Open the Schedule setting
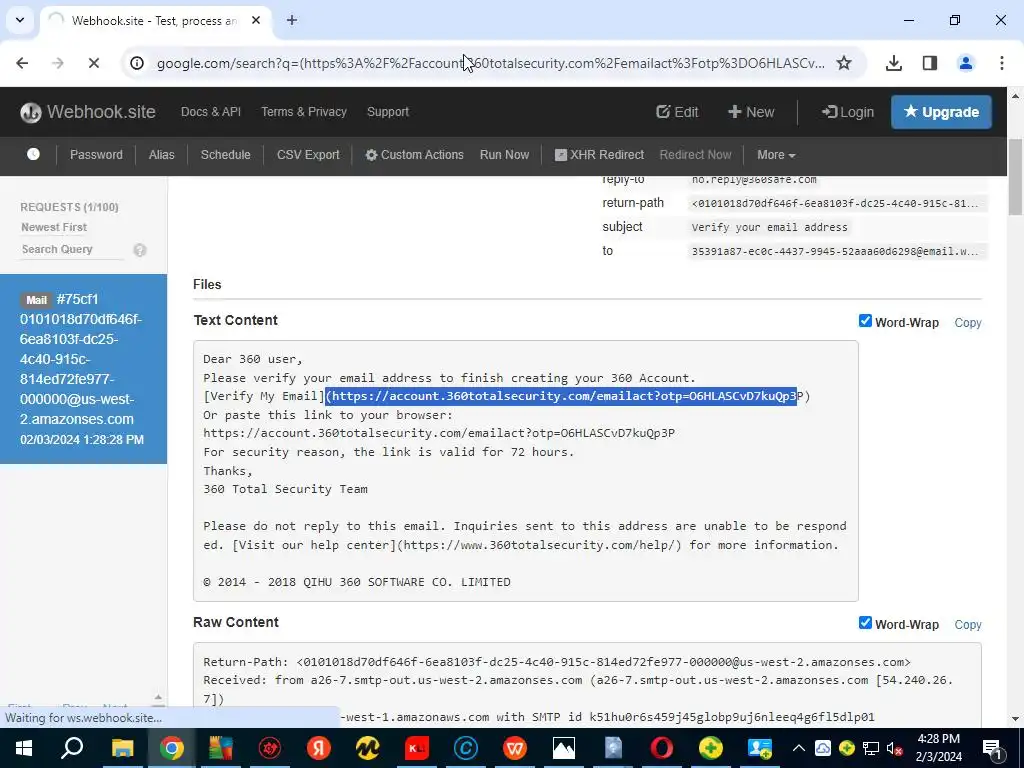The image size is (1024, 768). tap(225, 155)
